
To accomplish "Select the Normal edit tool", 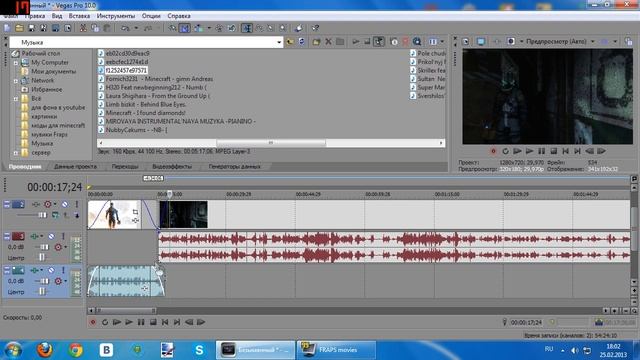I will pyautogui.click(x=247, y=28).
